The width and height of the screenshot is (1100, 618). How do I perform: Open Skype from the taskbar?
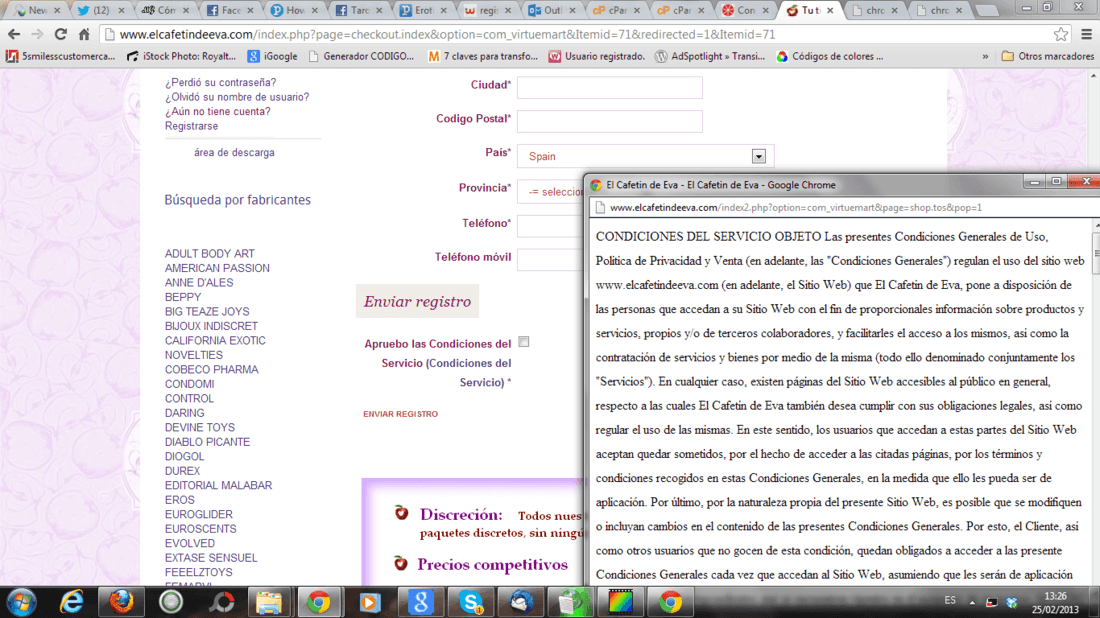pos(471,602)
